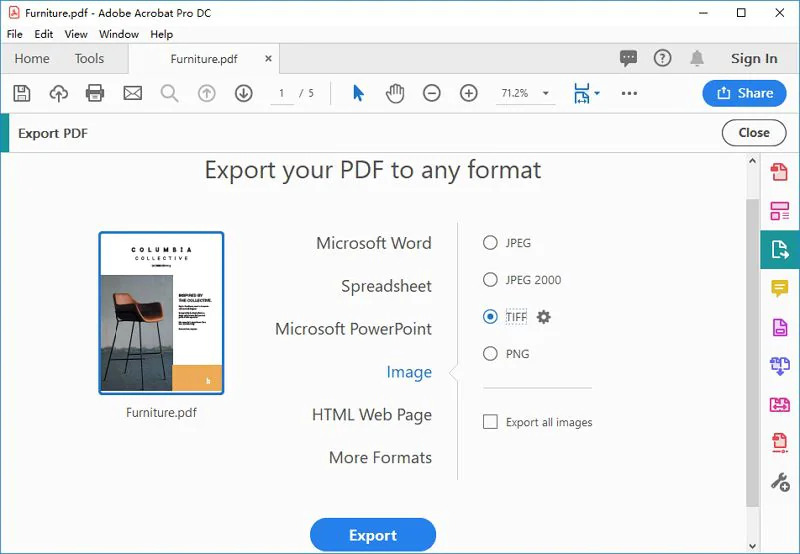Image resolution: width=800 pixels, height=554 pixels.
Task: Open Organize Pages layout icon in sidebar
Action: (779, 211)
